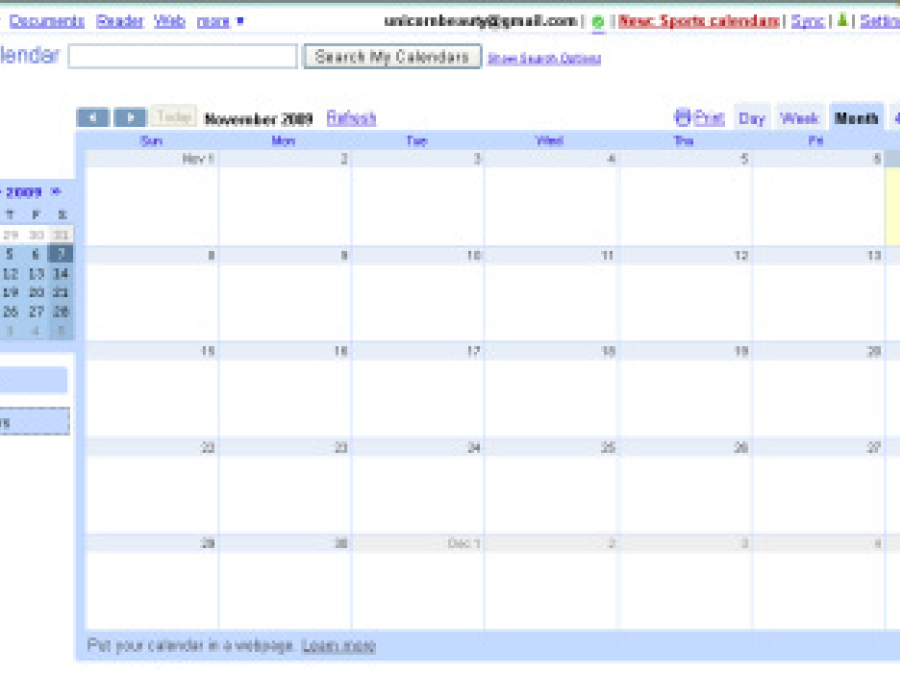Click the Search My Calendars button
The image size is (900, 675).
[x=390, y=56]
